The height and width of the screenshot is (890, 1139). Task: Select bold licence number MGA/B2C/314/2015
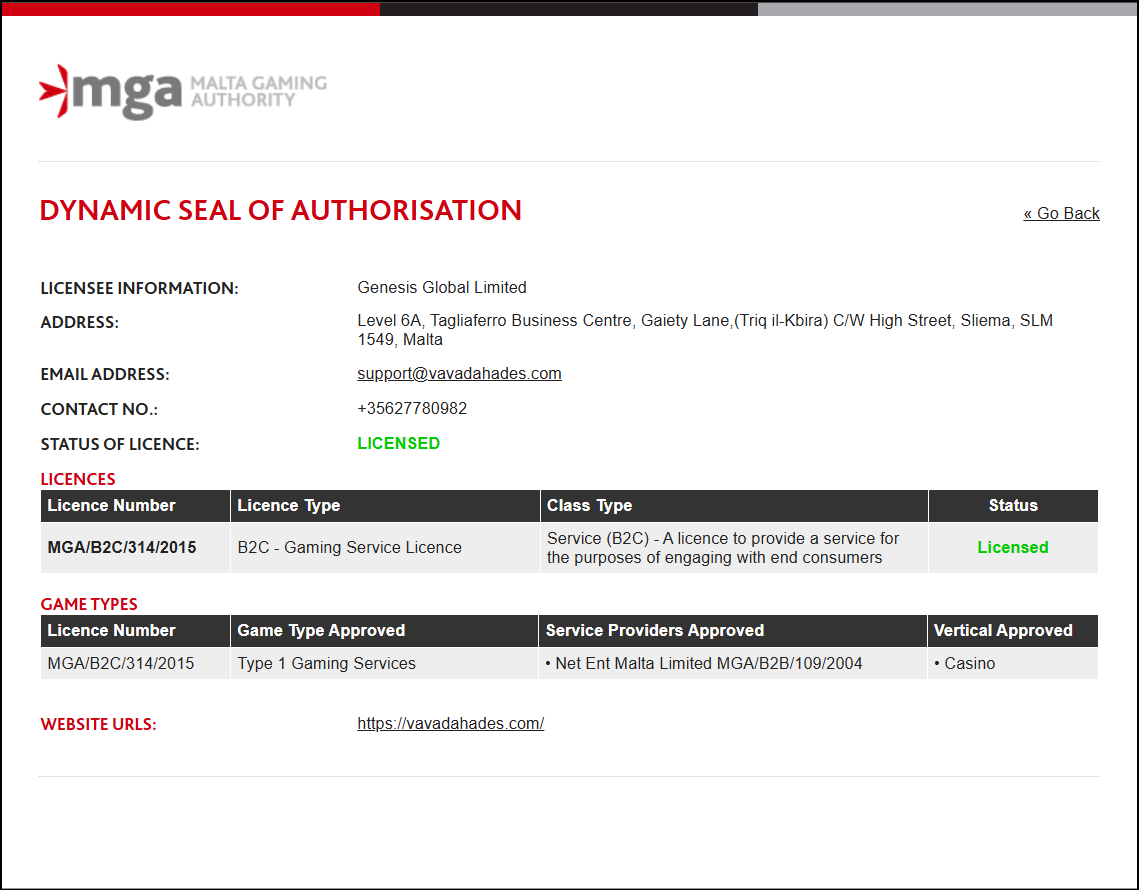[122, 548]
